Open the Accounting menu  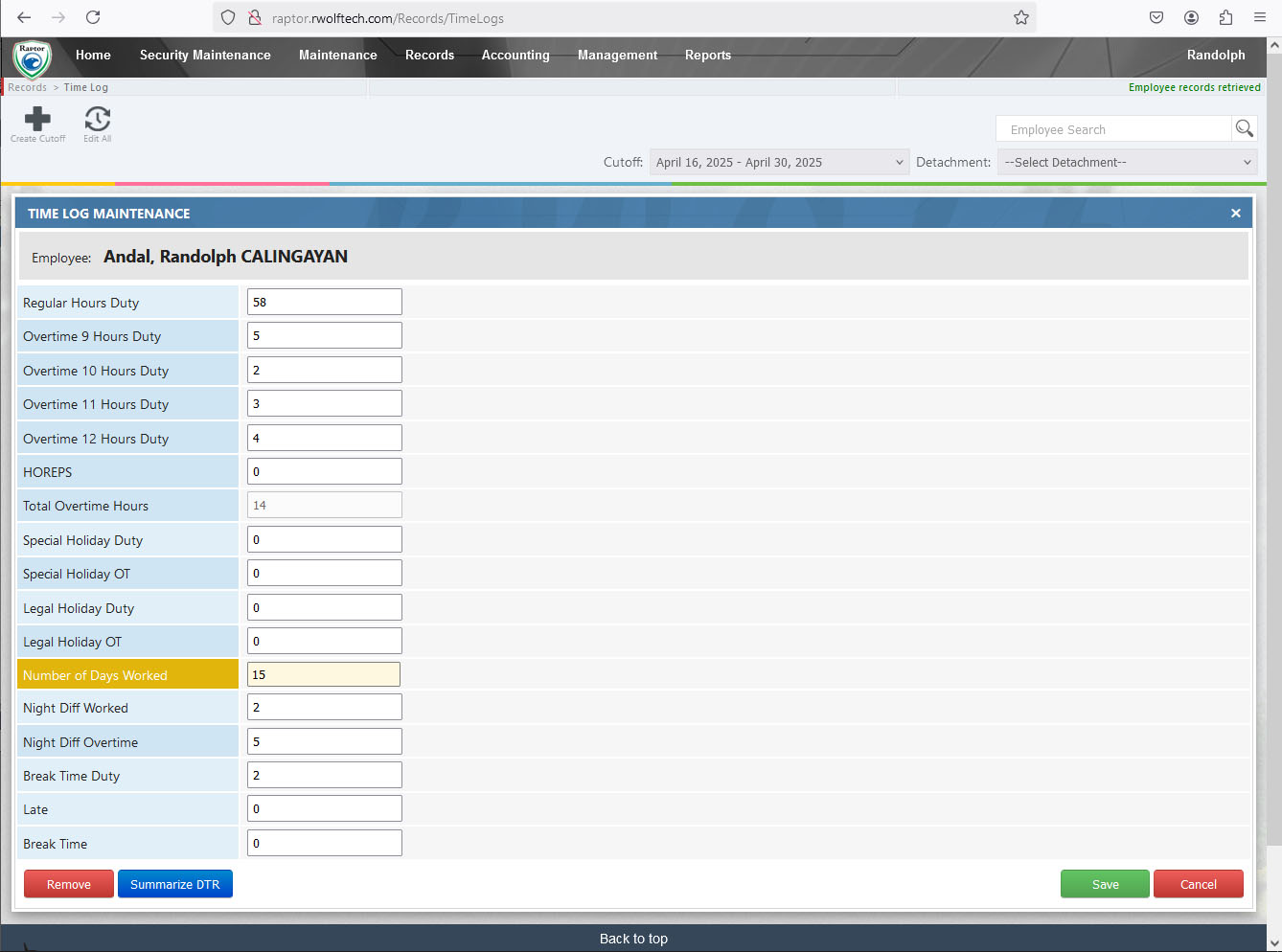point(515,56)
